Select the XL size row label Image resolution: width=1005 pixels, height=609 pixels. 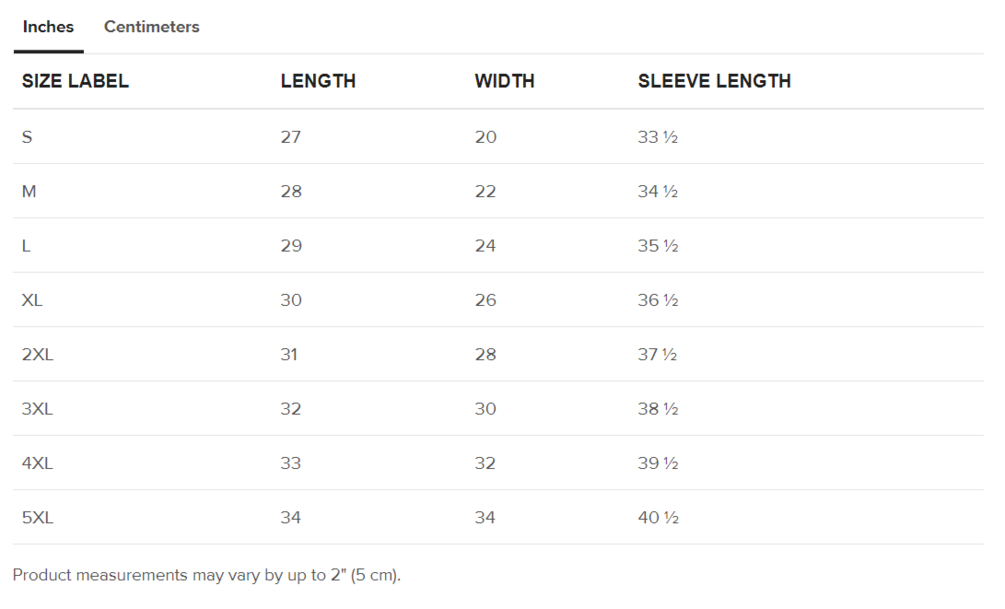tap(32, 301)
